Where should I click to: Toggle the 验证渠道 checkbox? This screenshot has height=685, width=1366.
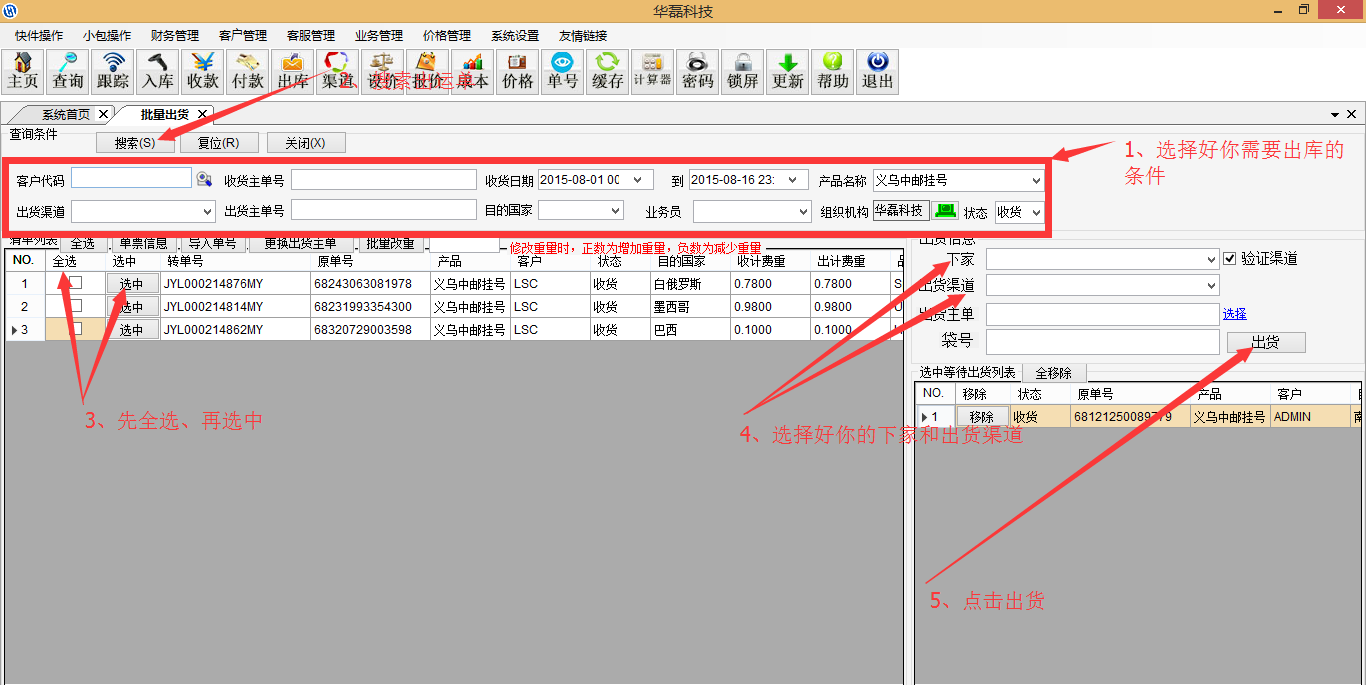point(1230,259)
